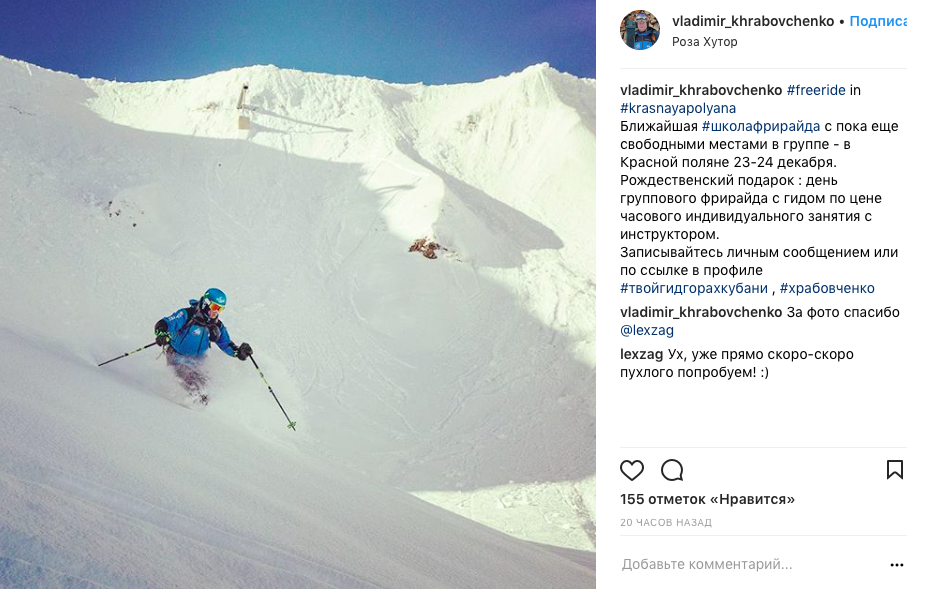
Task: Click the skier photo image
Action: pyautogui.click(x=297, y=294)
